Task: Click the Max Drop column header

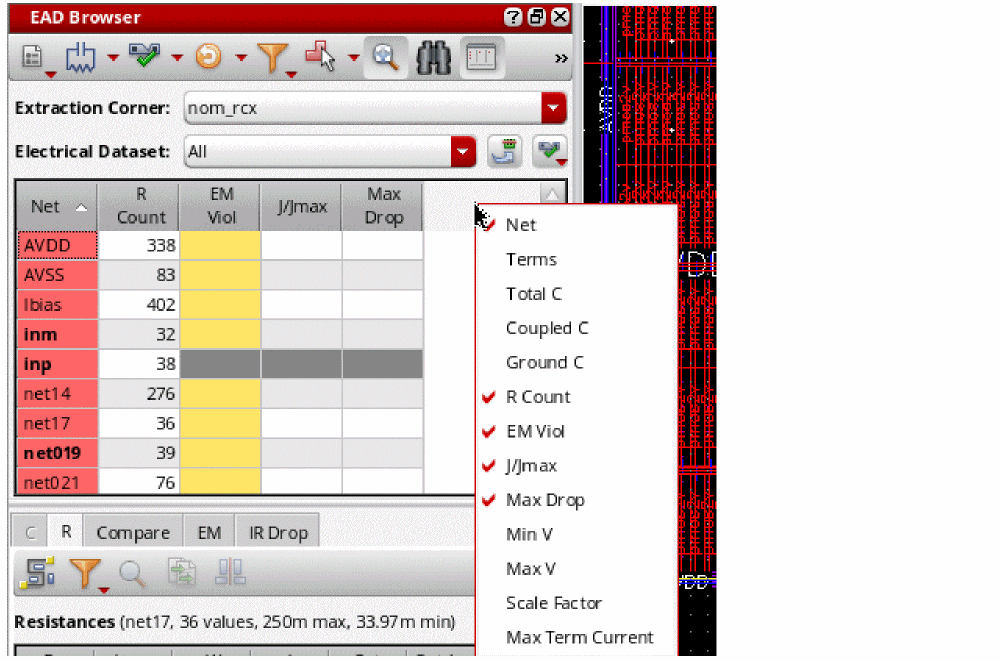Action: (383, 206)
